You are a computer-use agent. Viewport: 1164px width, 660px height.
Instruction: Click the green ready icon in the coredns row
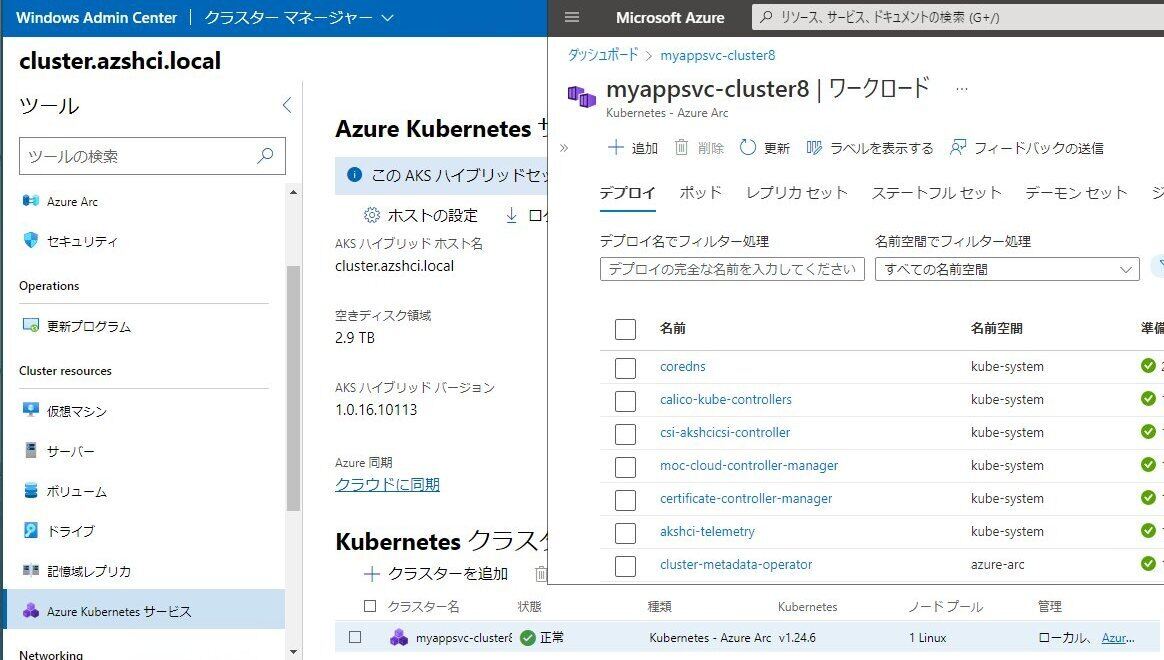tap(1148, 365)
